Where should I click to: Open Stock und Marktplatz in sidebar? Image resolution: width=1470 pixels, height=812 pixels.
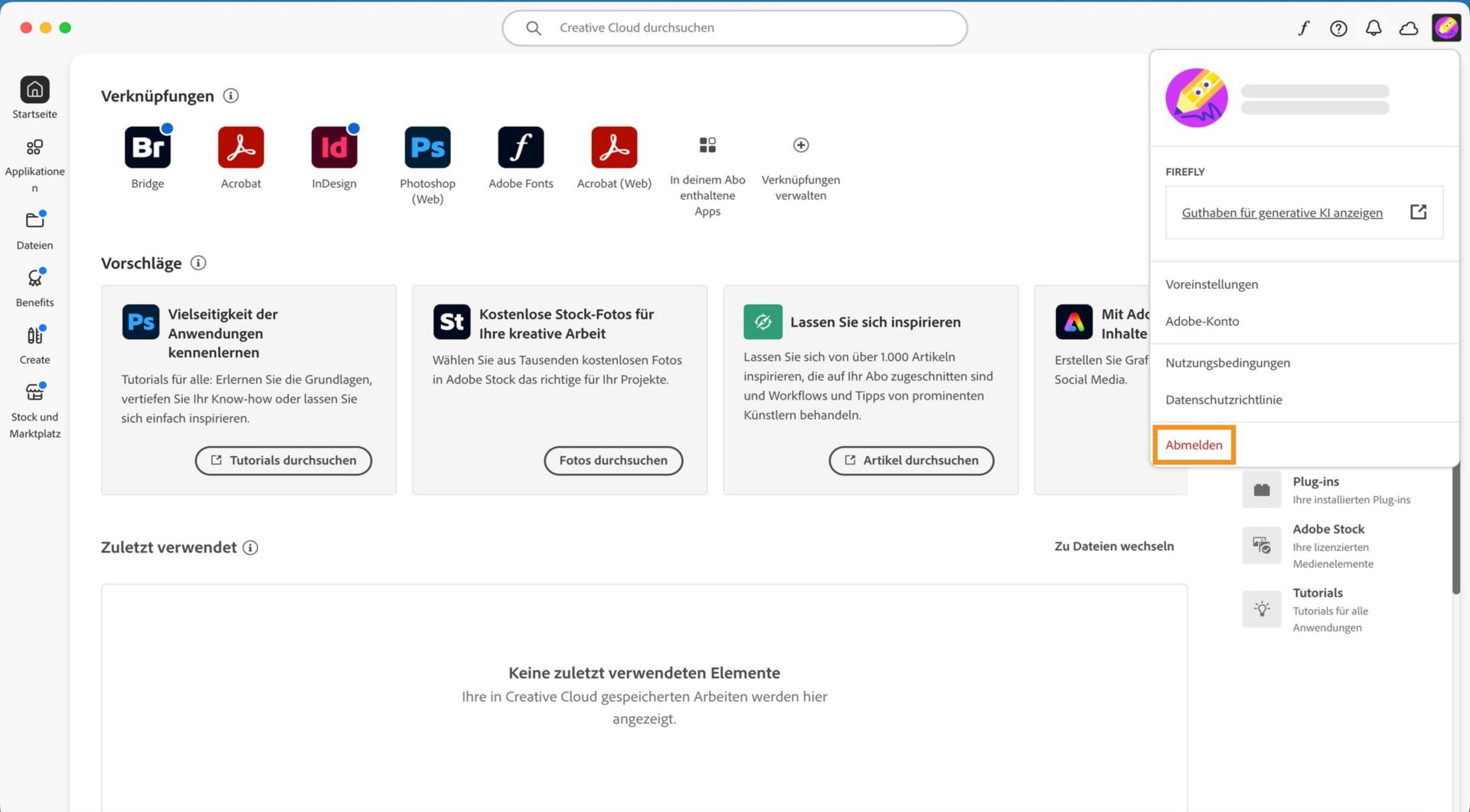tap(34, 392)
